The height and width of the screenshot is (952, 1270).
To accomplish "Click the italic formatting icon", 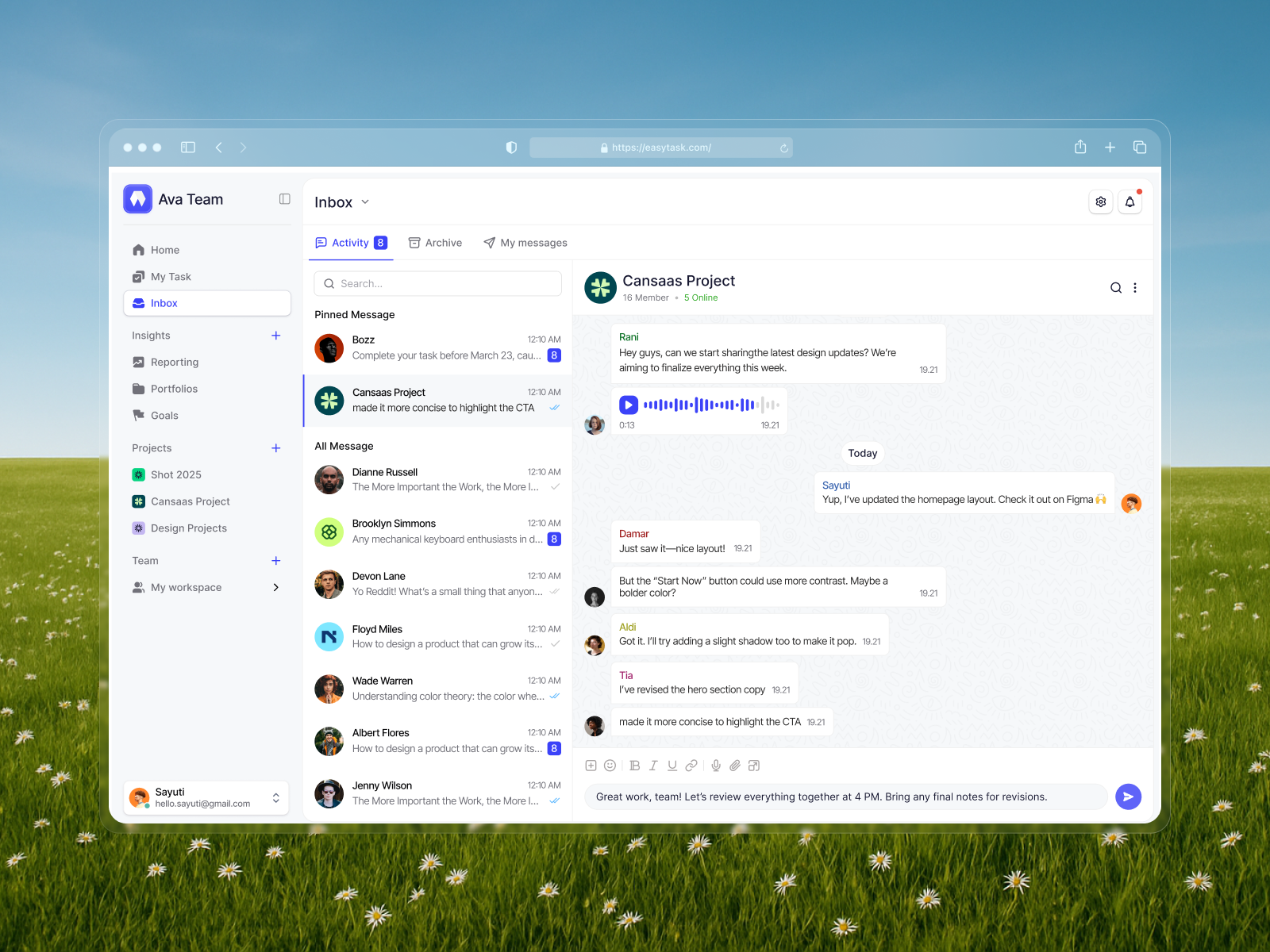I will click(x=653, y=766).
